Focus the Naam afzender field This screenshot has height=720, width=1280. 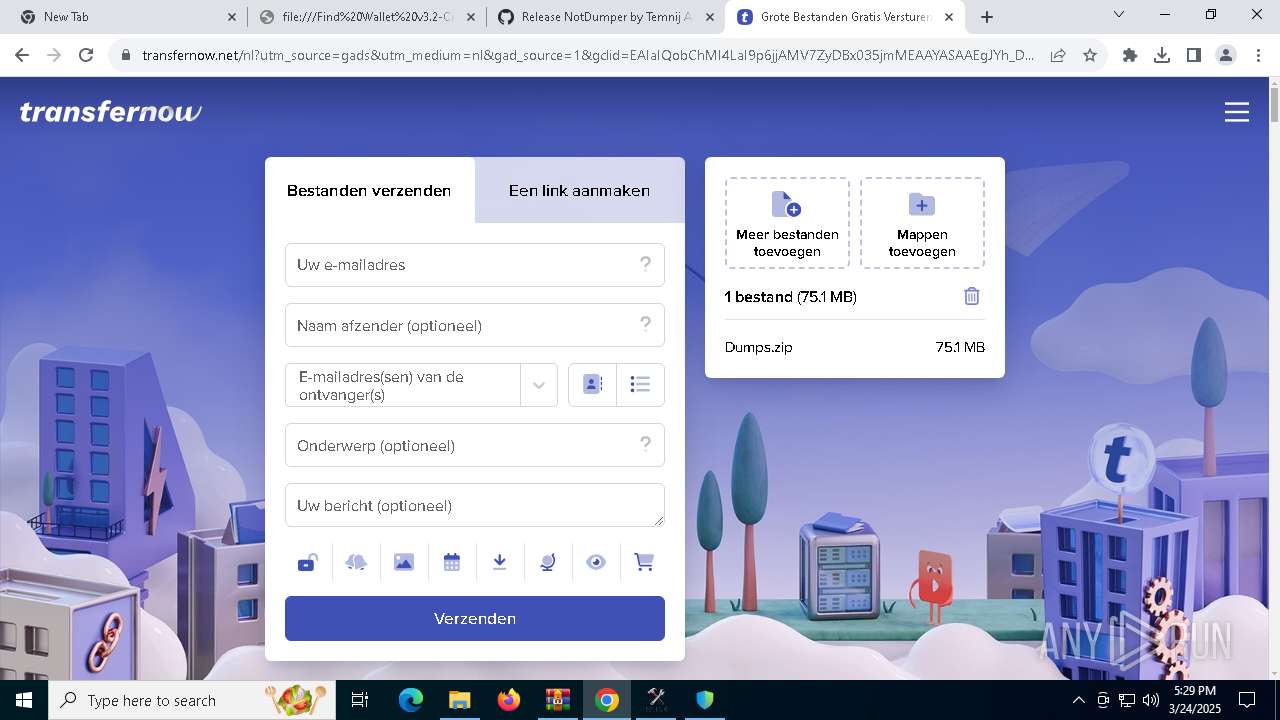[x=475, y=325]
